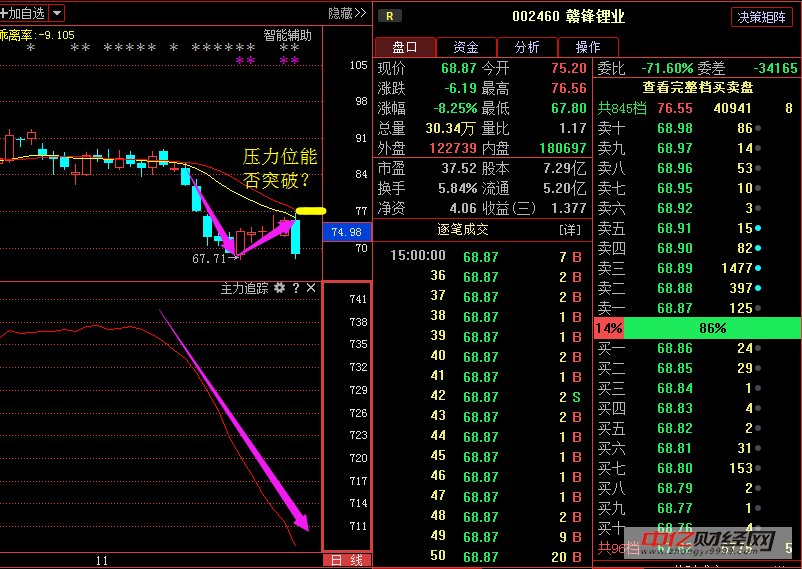Click the yellow pressure-level marker line
Viewport: 802px width, 569px height.
310,211
